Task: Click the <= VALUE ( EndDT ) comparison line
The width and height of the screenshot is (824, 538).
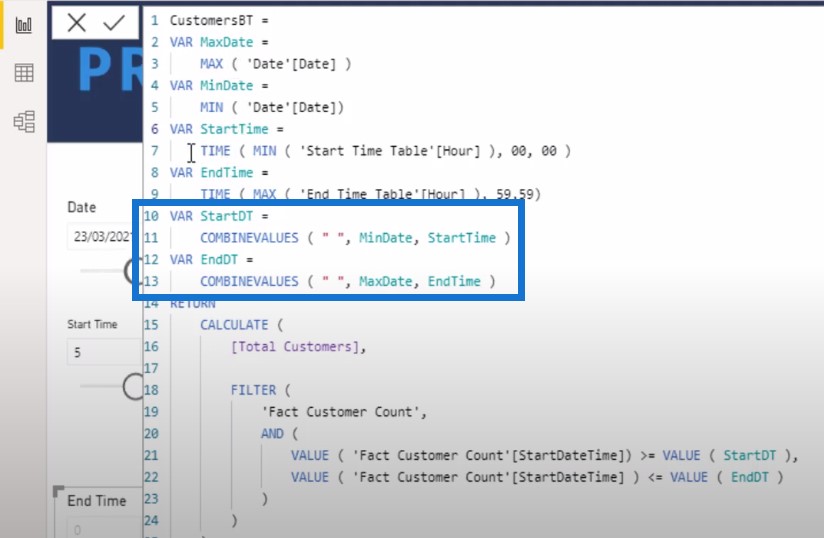Action: [x=537, y=477]
